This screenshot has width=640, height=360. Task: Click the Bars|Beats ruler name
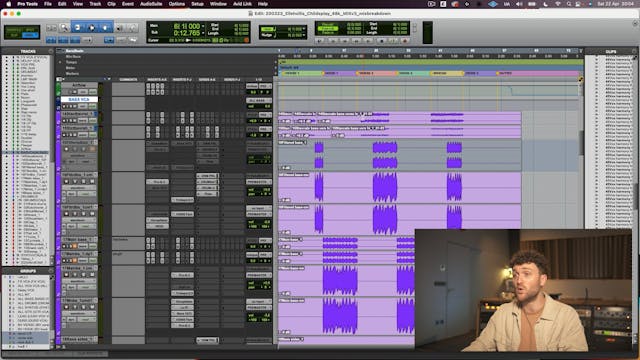click(x=75, y=51)
